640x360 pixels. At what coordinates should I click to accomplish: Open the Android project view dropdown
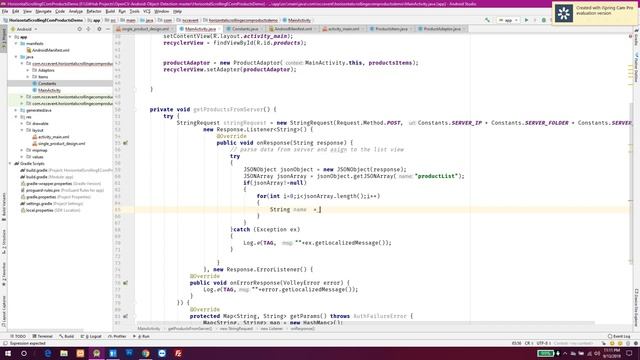[24, 29]
